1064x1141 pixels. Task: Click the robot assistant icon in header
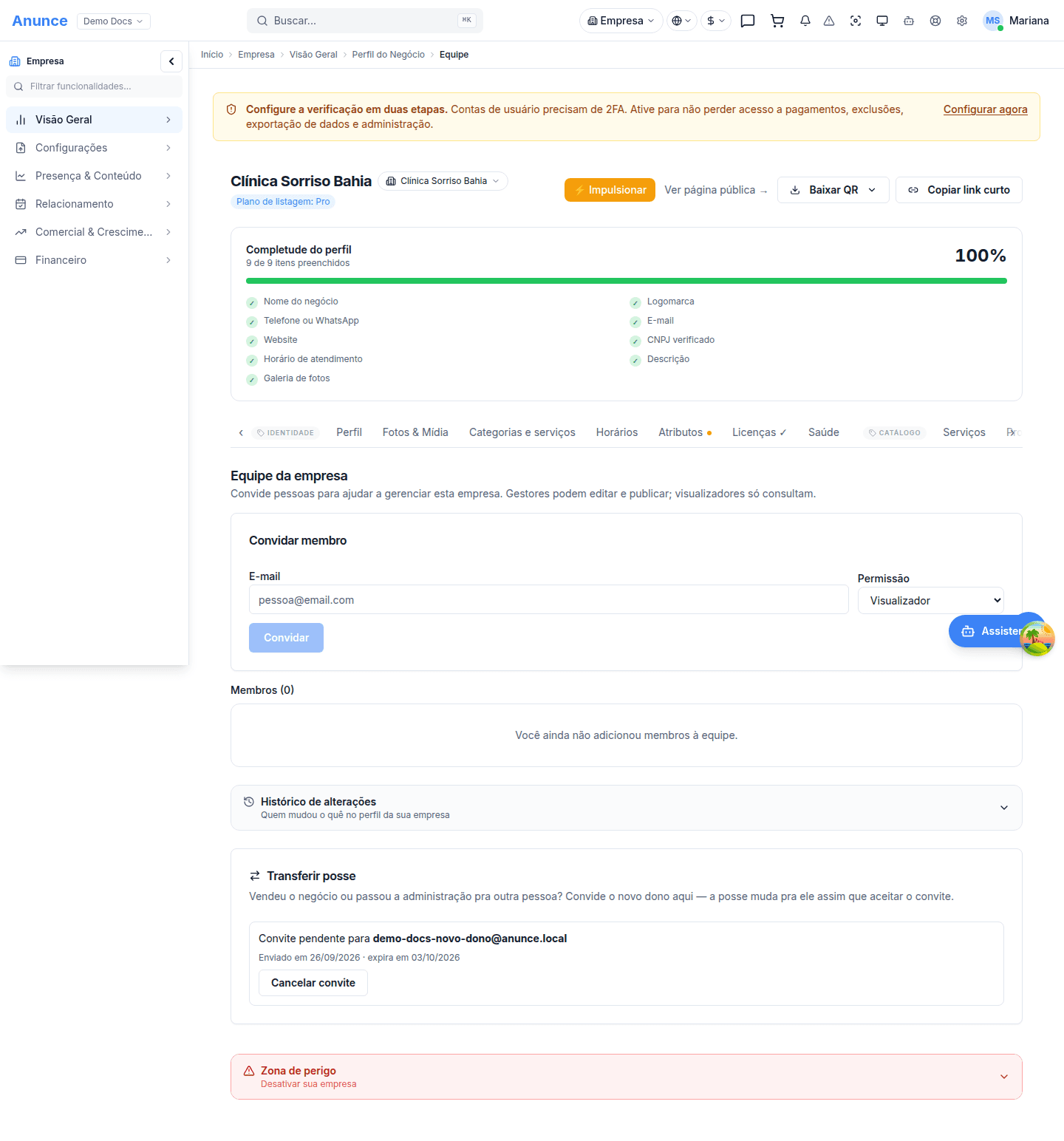point(909,21)
